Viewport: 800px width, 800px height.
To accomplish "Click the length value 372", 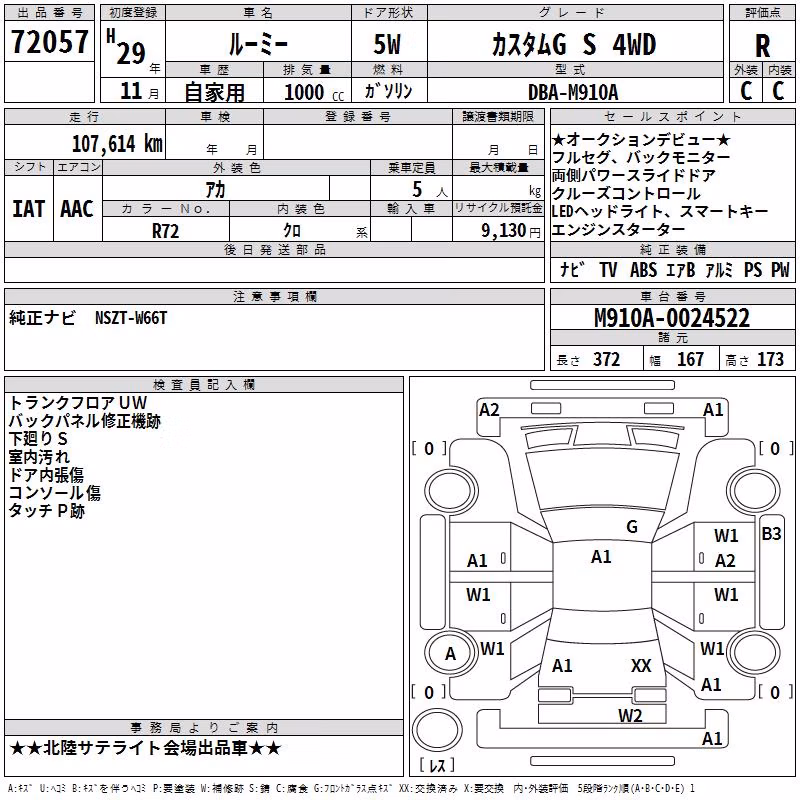I will click(x=607, y=360).
